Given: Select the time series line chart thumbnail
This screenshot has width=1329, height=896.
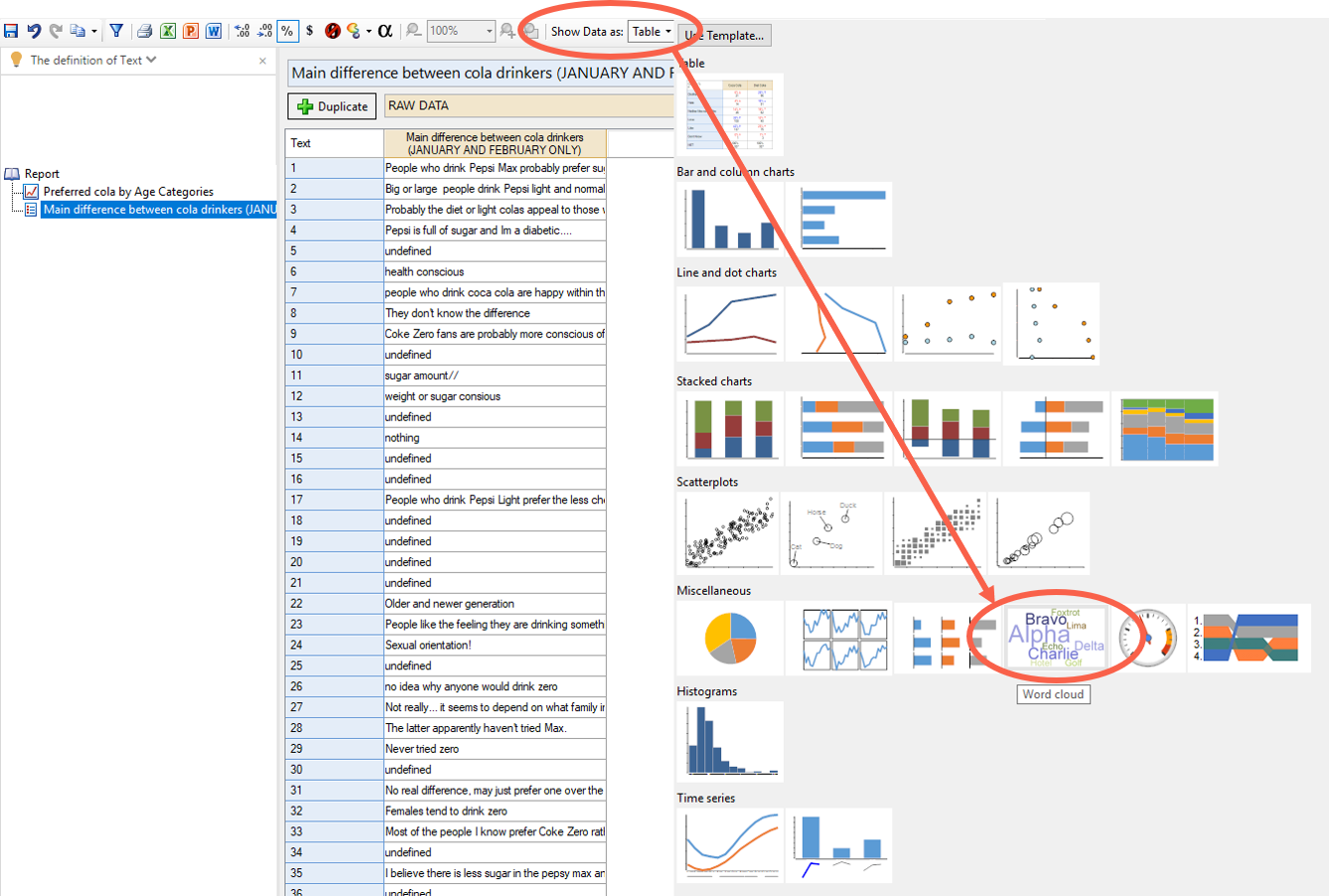Looking at the screenshot, I should [730, 845].
